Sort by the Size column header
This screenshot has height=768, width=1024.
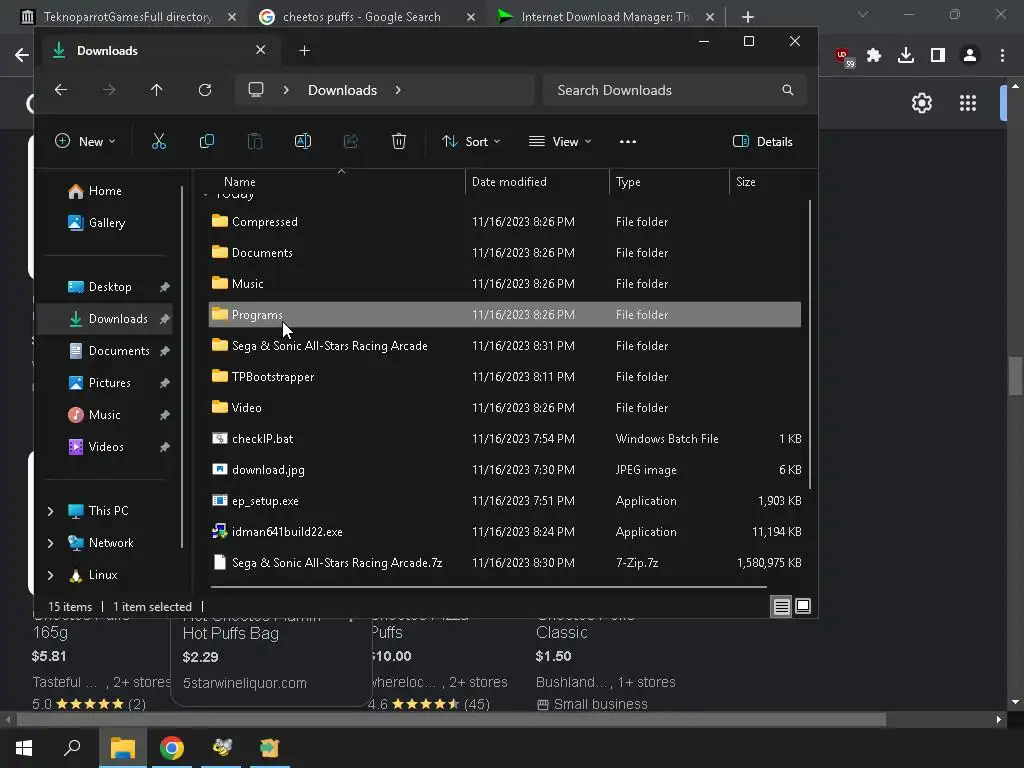click(769, 182)
